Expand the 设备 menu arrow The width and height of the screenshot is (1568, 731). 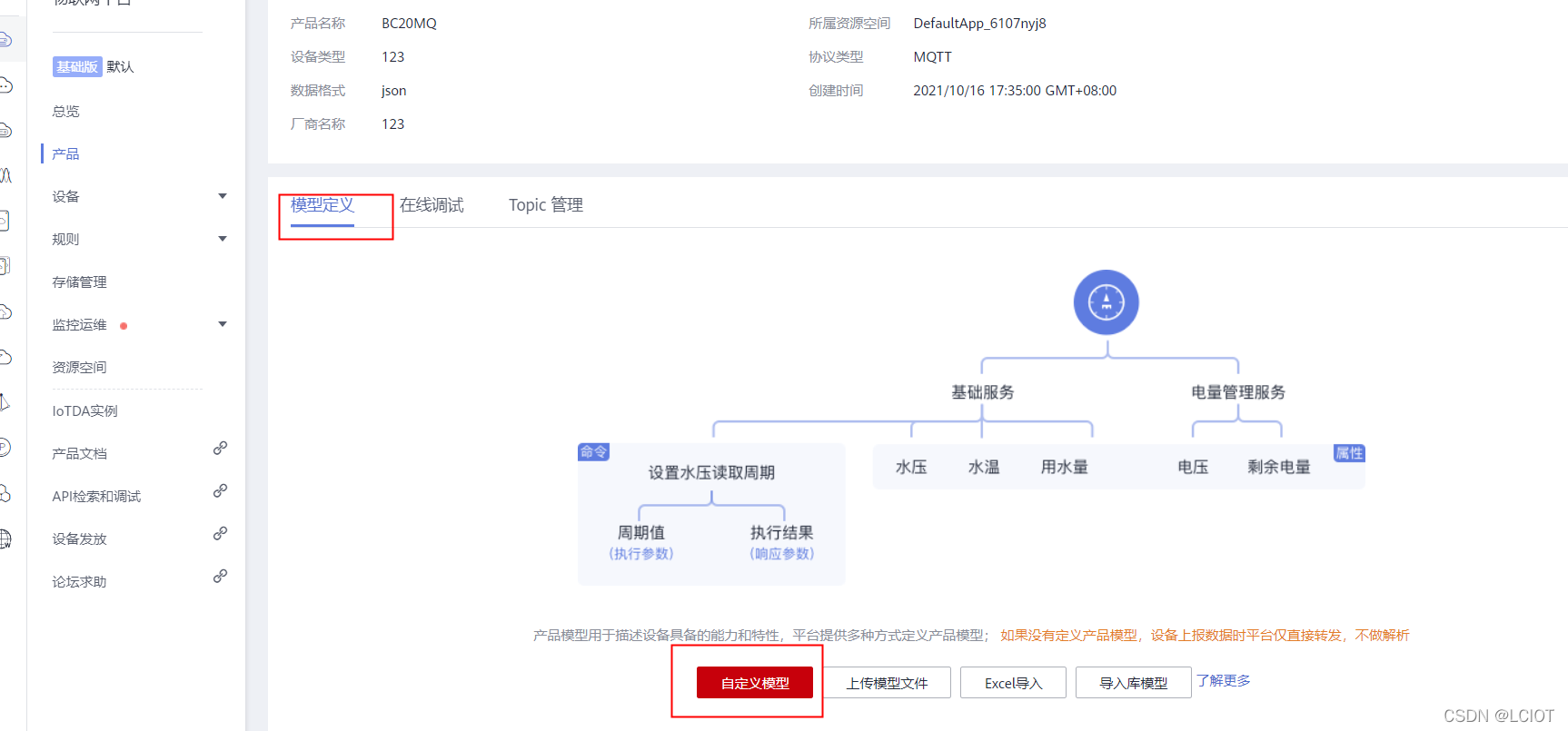coord(223,196)
